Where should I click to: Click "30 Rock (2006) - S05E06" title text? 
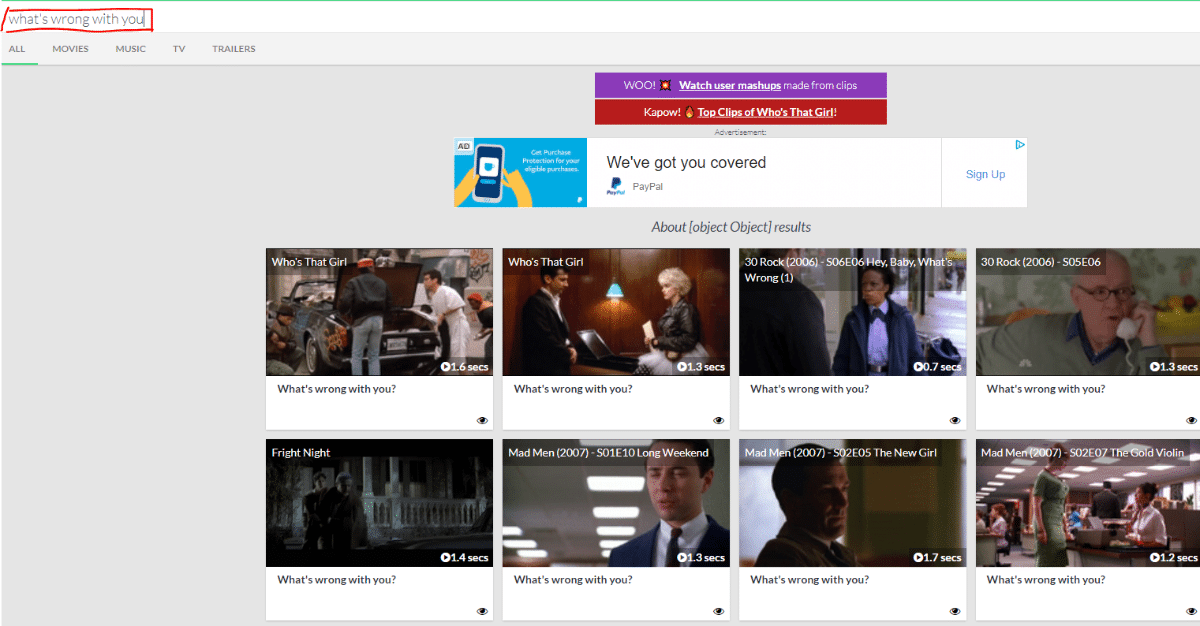pyautogui.click(x=1041, y=262)
